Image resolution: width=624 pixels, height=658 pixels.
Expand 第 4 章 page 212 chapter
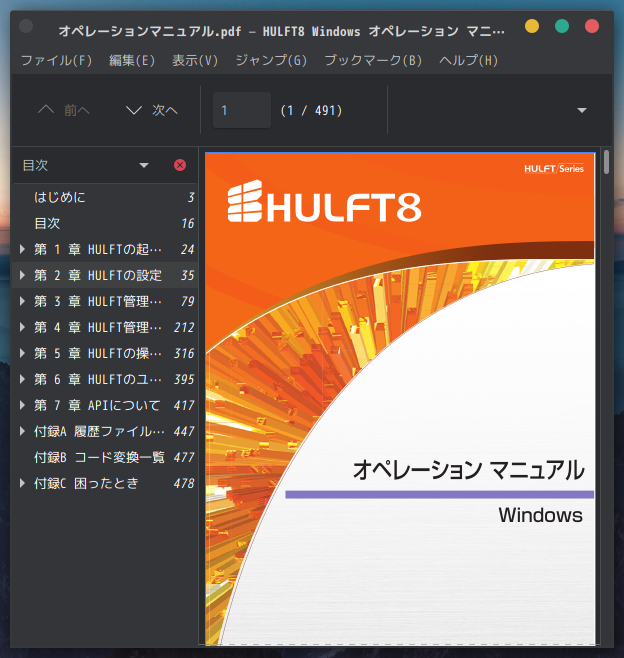point(22,327)
